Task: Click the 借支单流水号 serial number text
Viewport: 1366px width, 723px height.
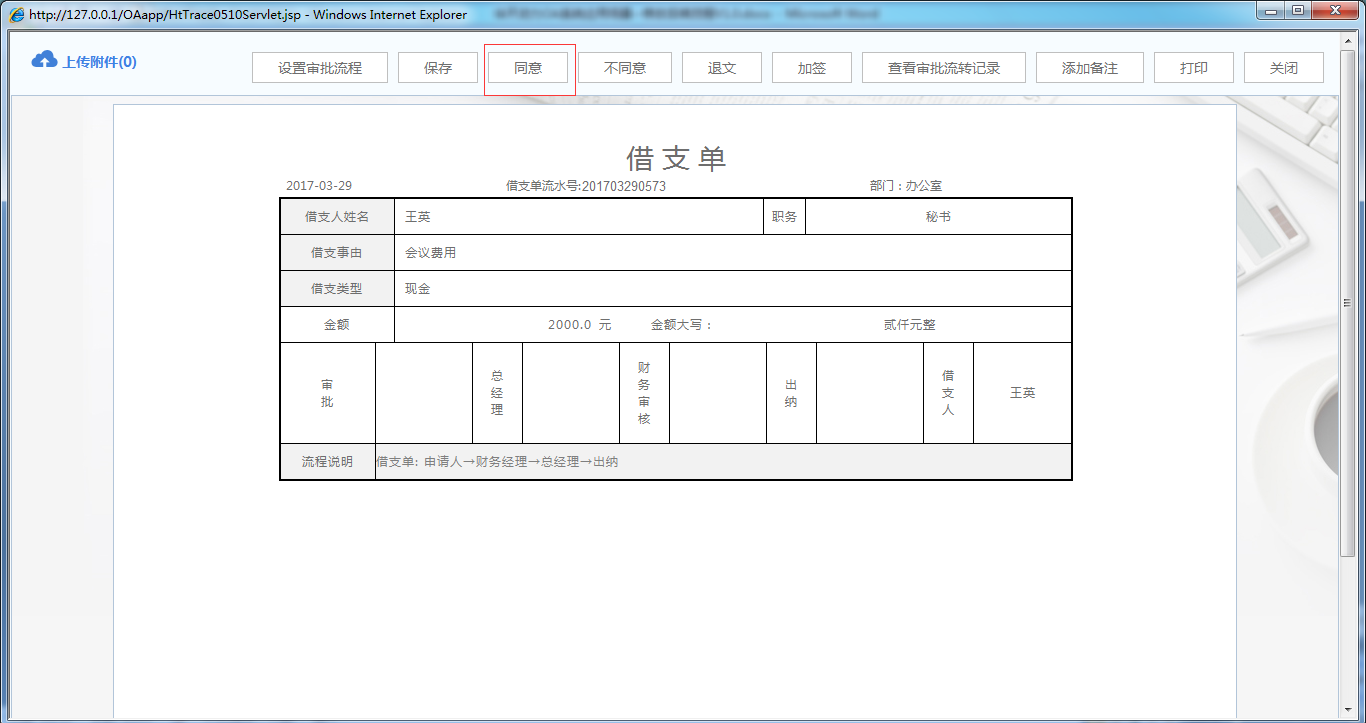Action: tap(586, 185)
